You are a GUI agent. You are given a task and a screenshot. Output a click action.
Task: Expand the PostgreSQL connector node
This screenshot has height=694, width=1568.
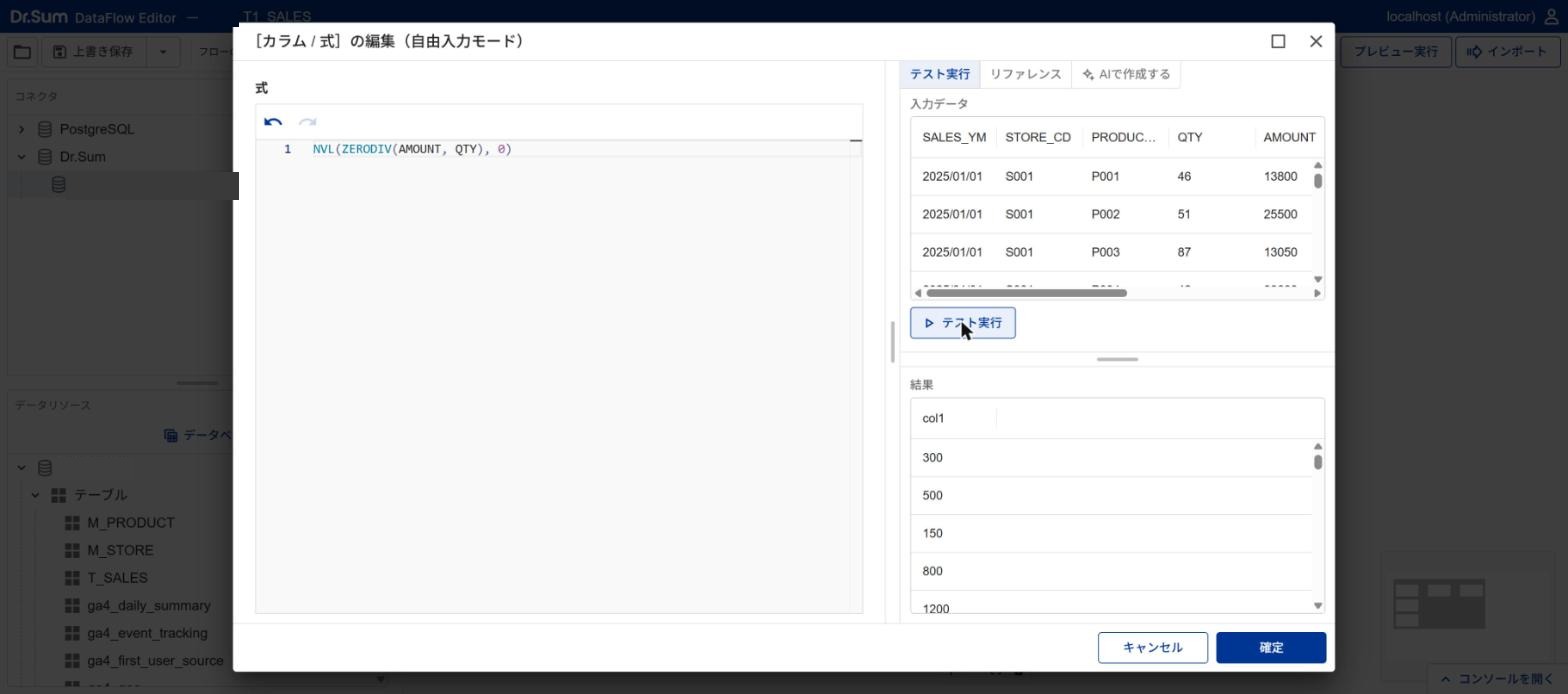tap(21, 129)
